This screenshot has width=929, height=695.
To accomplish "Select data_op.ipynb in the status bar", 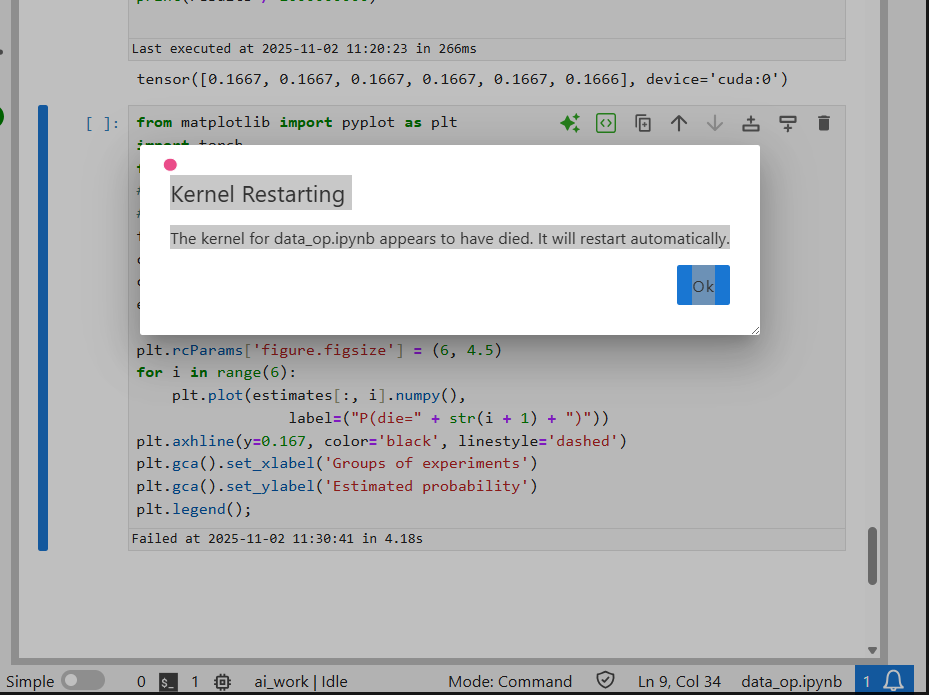I will (x=792, y=681).
